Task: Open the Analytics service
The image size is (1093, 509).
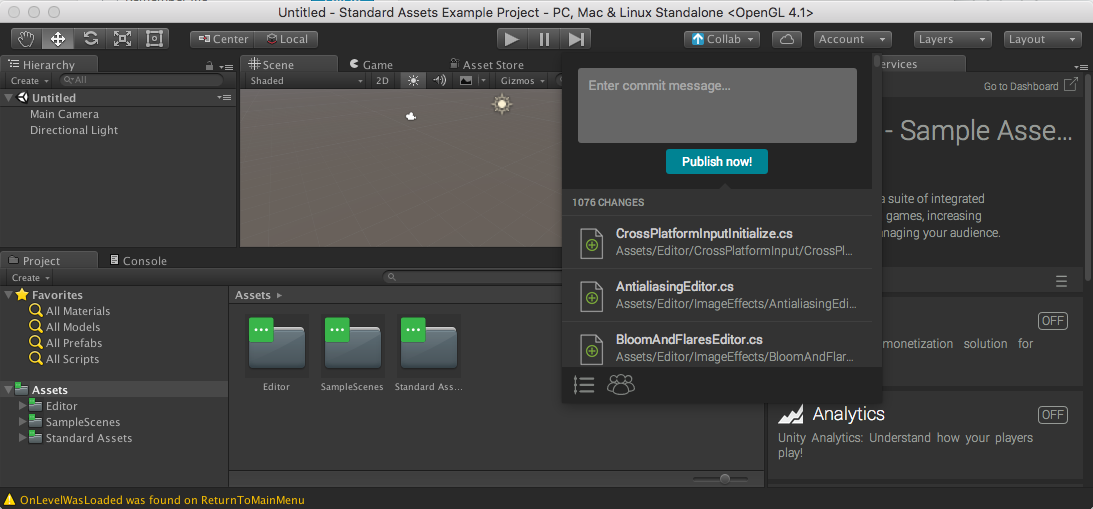Action: (x=848, y=414)
